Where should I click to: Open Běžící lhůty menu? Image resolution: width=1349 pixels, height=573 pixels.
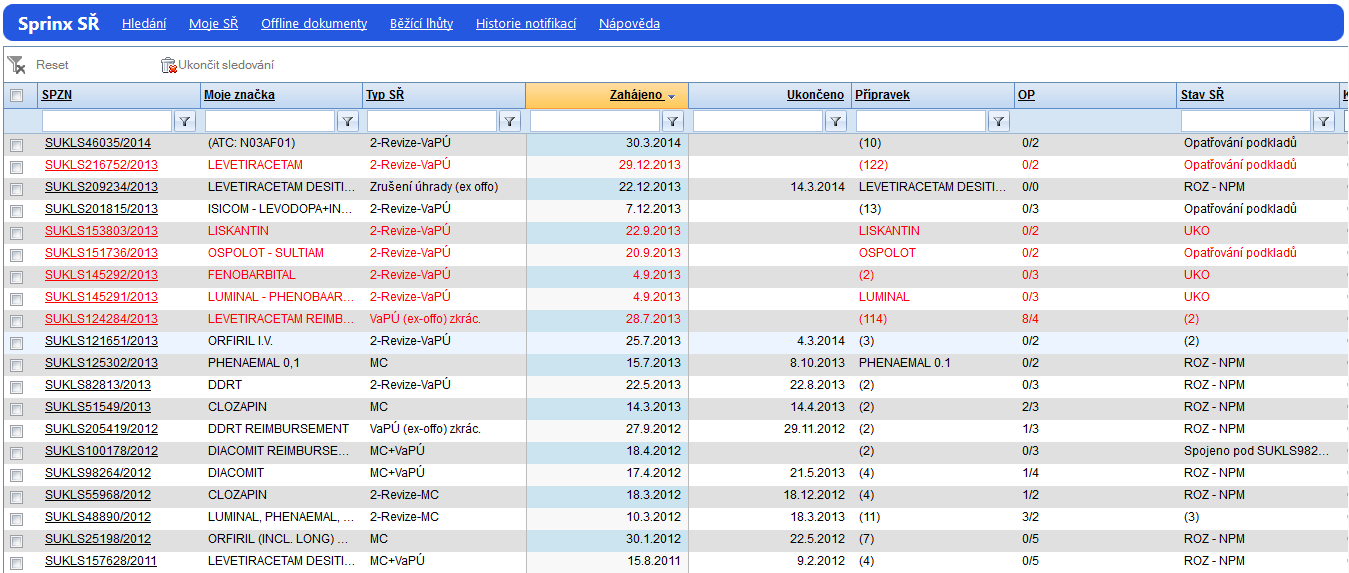(x=421, y=23)
